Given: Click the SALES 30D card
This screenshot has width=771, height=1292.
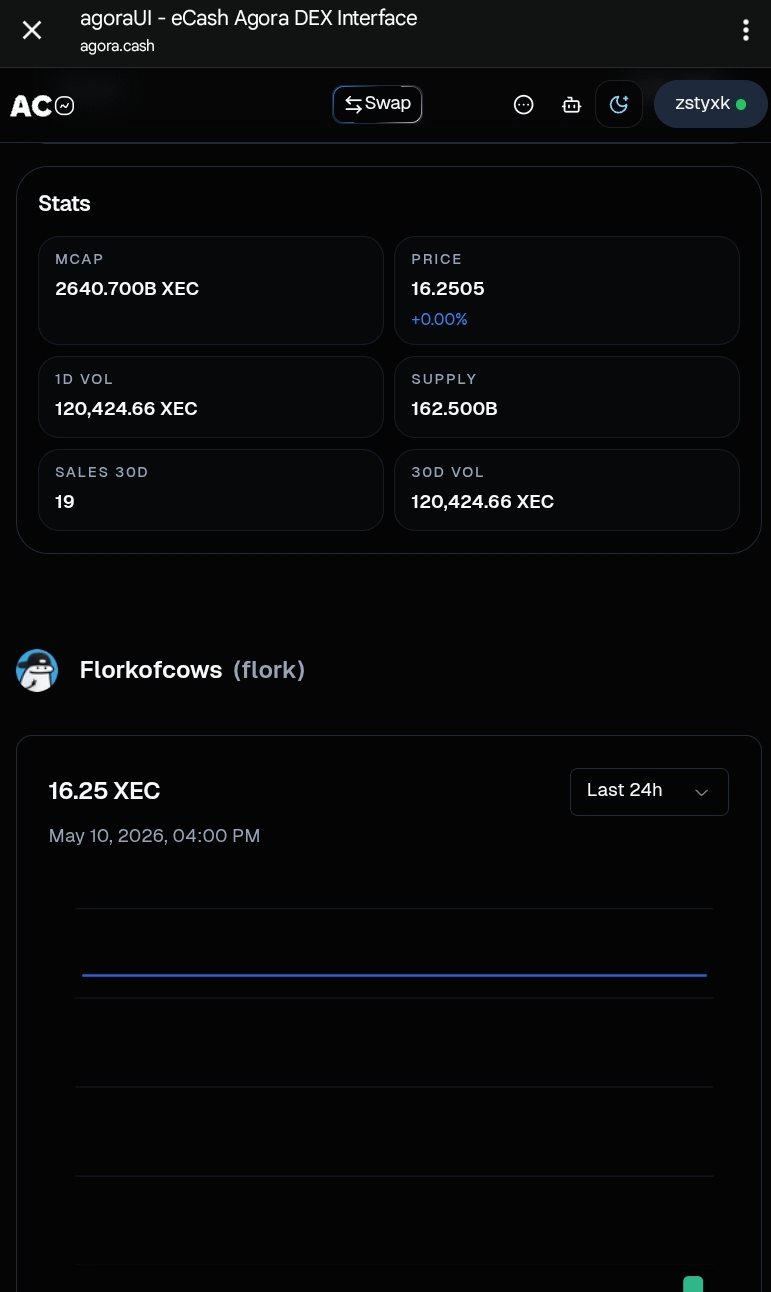Looking at the screenshot, I should point(210,489).
